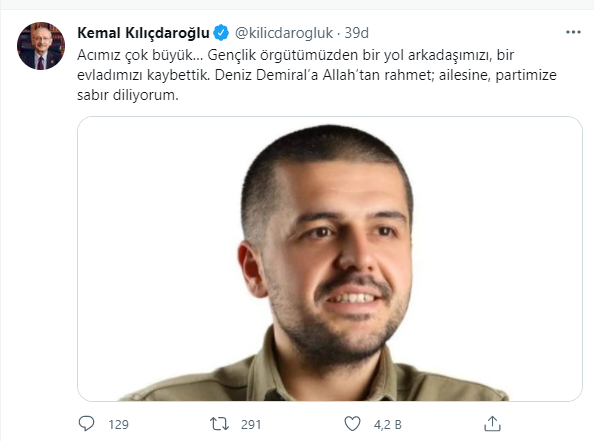Viewport: 594px width, 441px height.
Task: Click the word 'partimize' in tweet text
Action: [x=526, y=75]
